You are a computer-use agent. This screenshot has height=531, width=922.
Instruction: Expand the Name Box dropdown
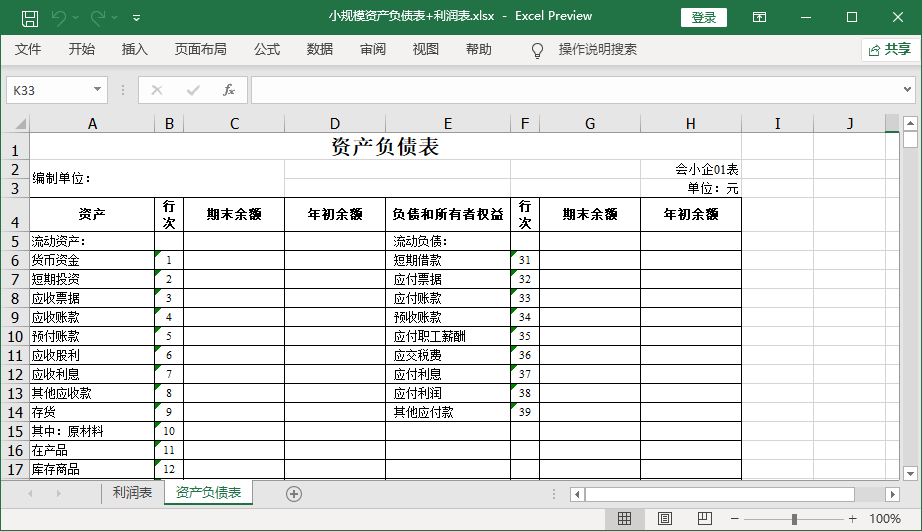point(97,90)
